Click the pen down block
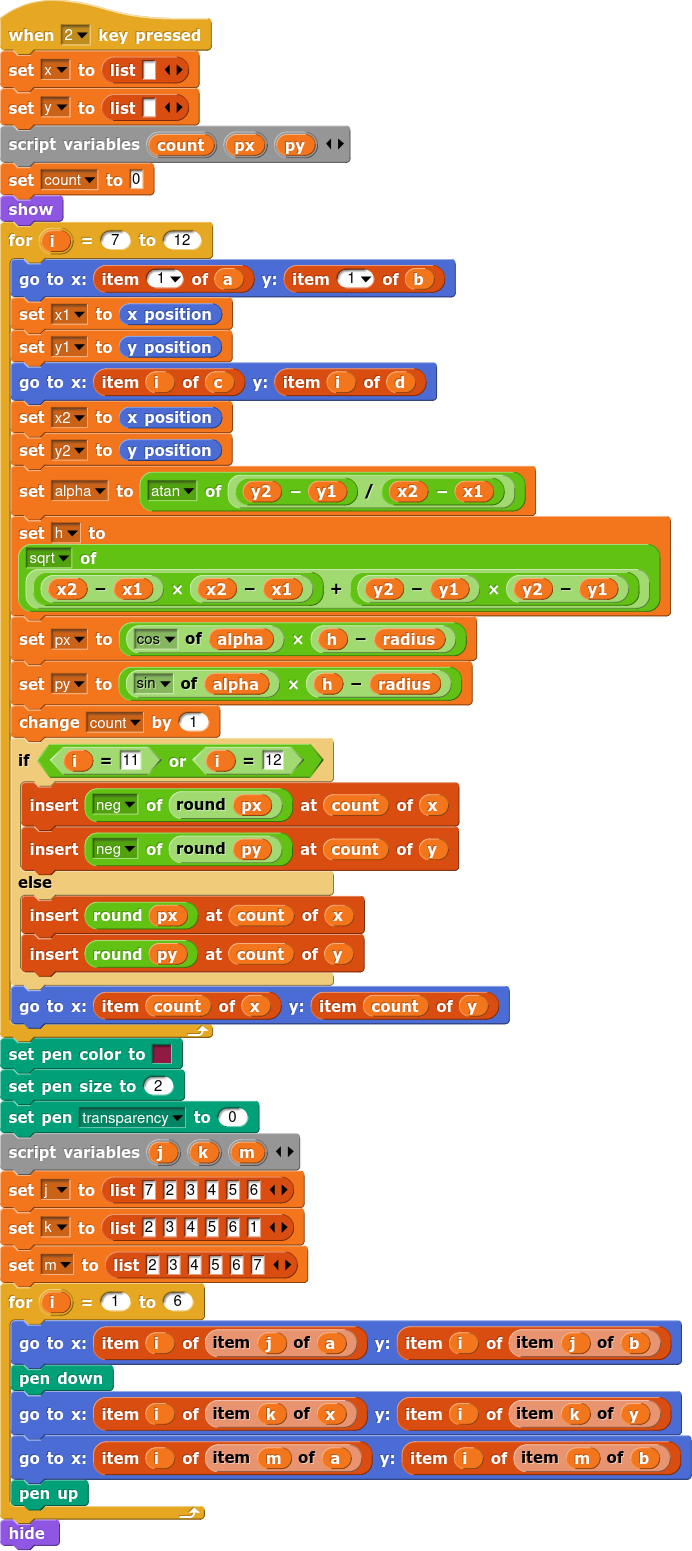This screenshot has width=692, height=1551. 60,1378
